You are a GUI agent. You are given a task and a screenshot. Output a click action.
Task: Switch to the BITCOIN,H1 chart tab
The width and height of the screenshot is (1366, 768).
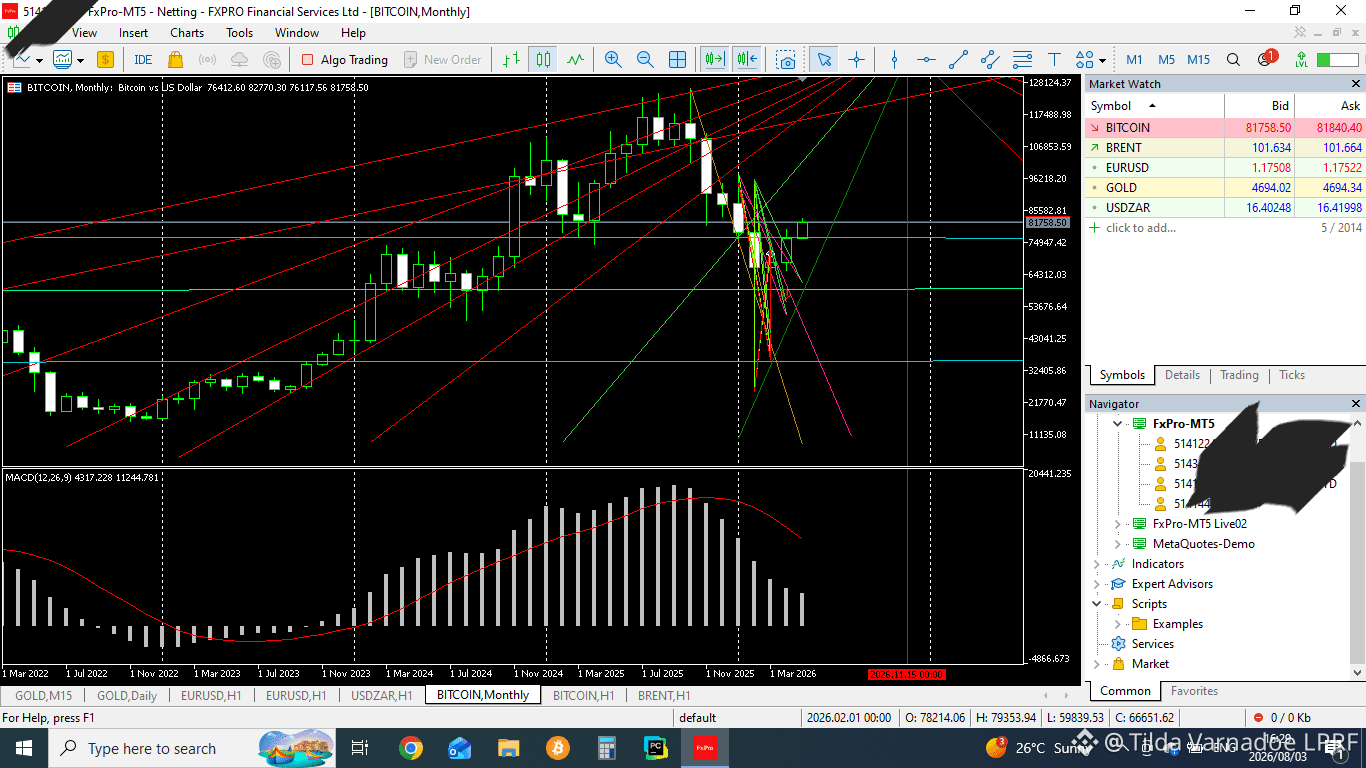tap(583, 695)
